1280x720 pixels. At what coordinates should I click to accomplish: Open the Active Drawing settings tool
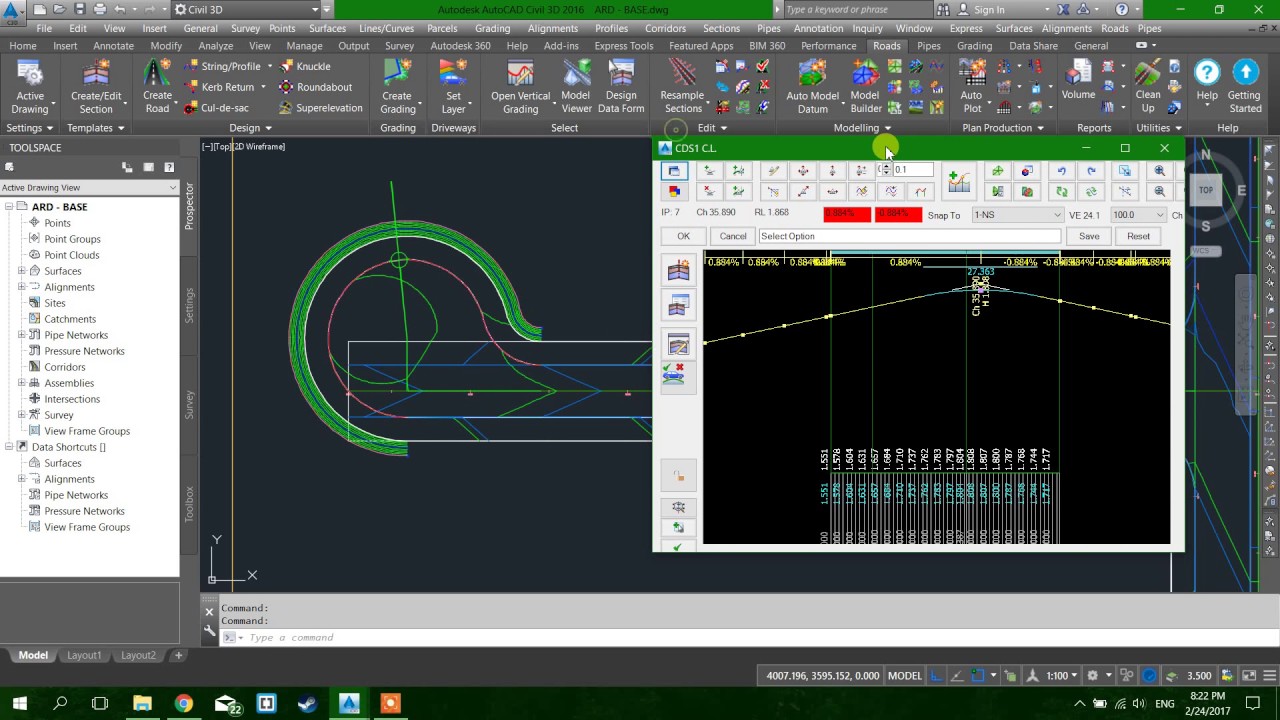click(30, 88)
